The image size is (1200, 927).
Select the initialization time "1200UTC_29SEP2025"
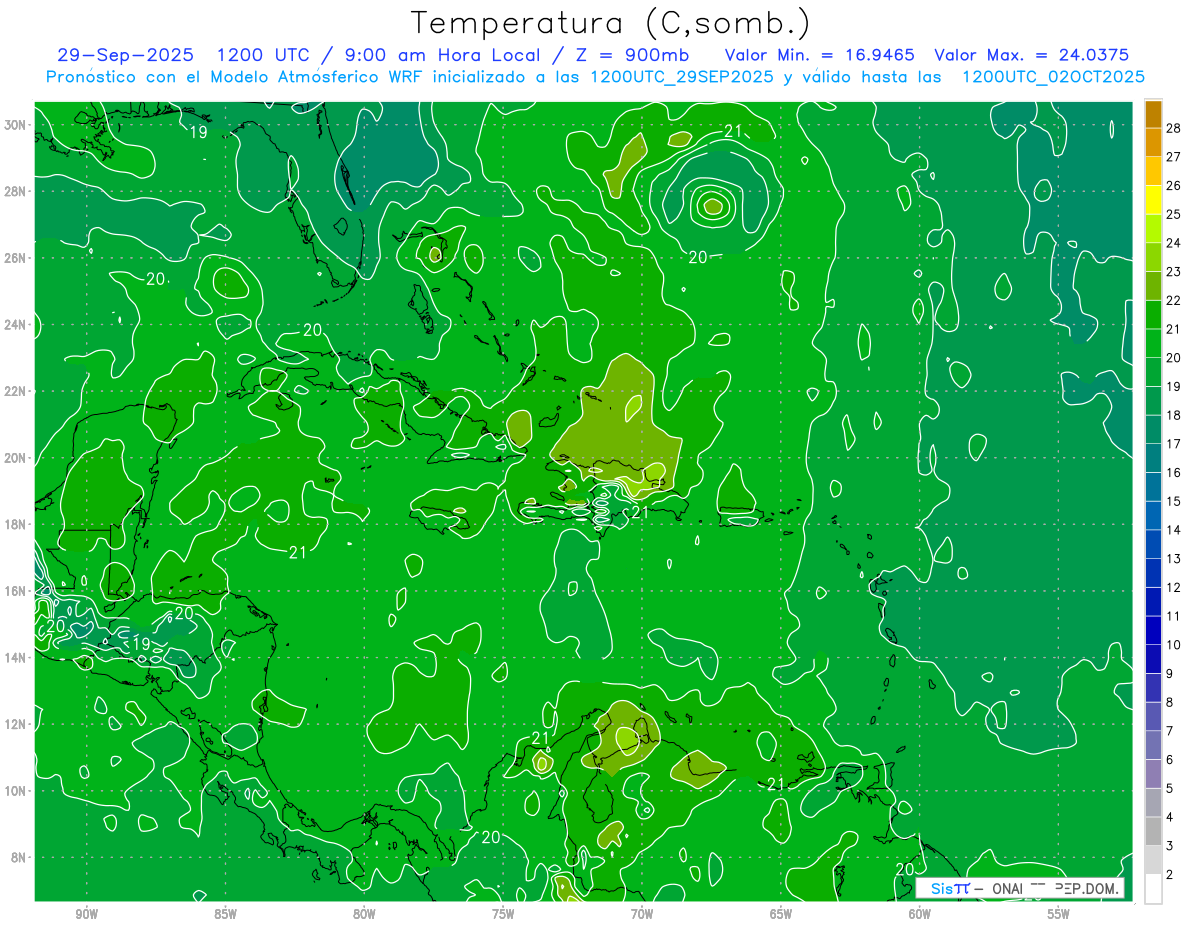click(x=681, y=76)
